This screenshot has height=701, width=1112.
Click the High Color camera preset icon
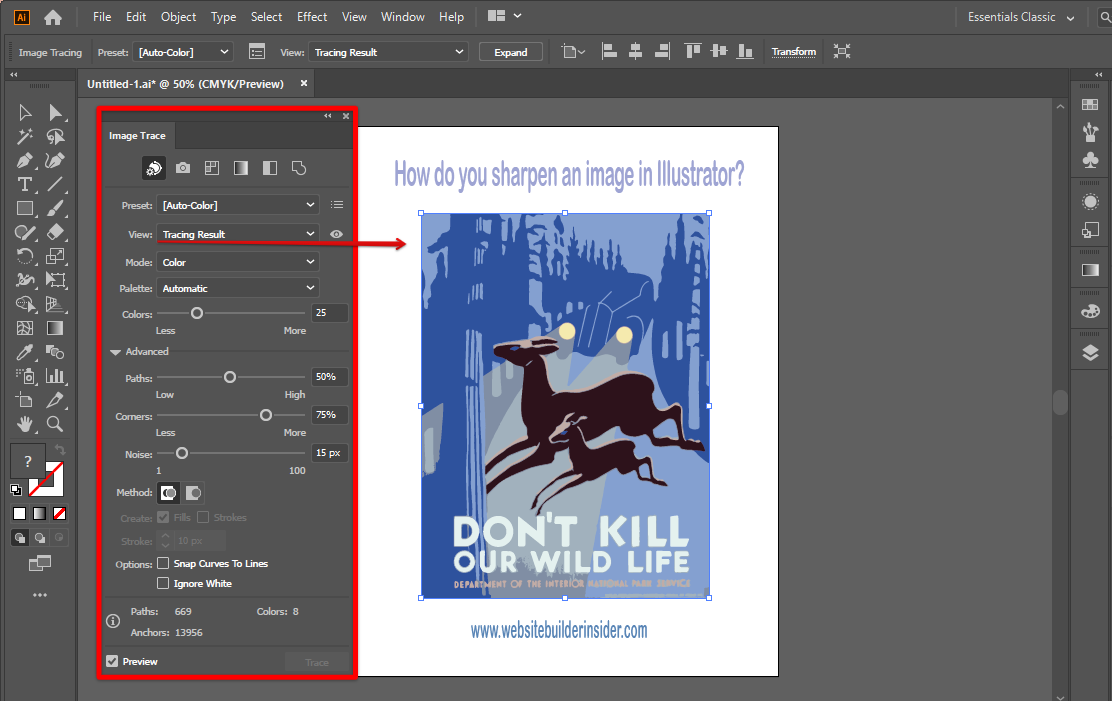pyautogui.click(x=183, y=168)
